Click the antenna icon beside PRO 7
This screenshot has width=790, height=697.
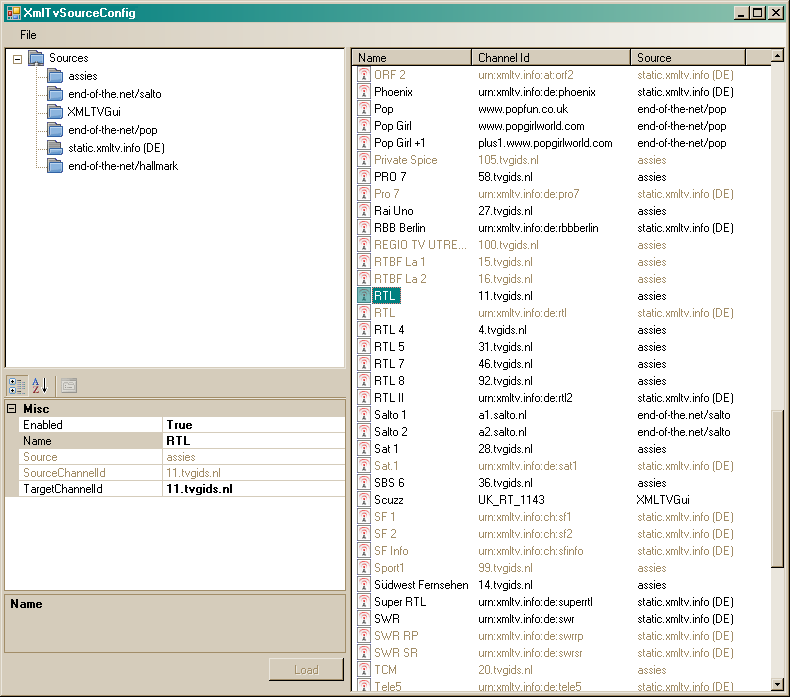[x=364, y=177]
